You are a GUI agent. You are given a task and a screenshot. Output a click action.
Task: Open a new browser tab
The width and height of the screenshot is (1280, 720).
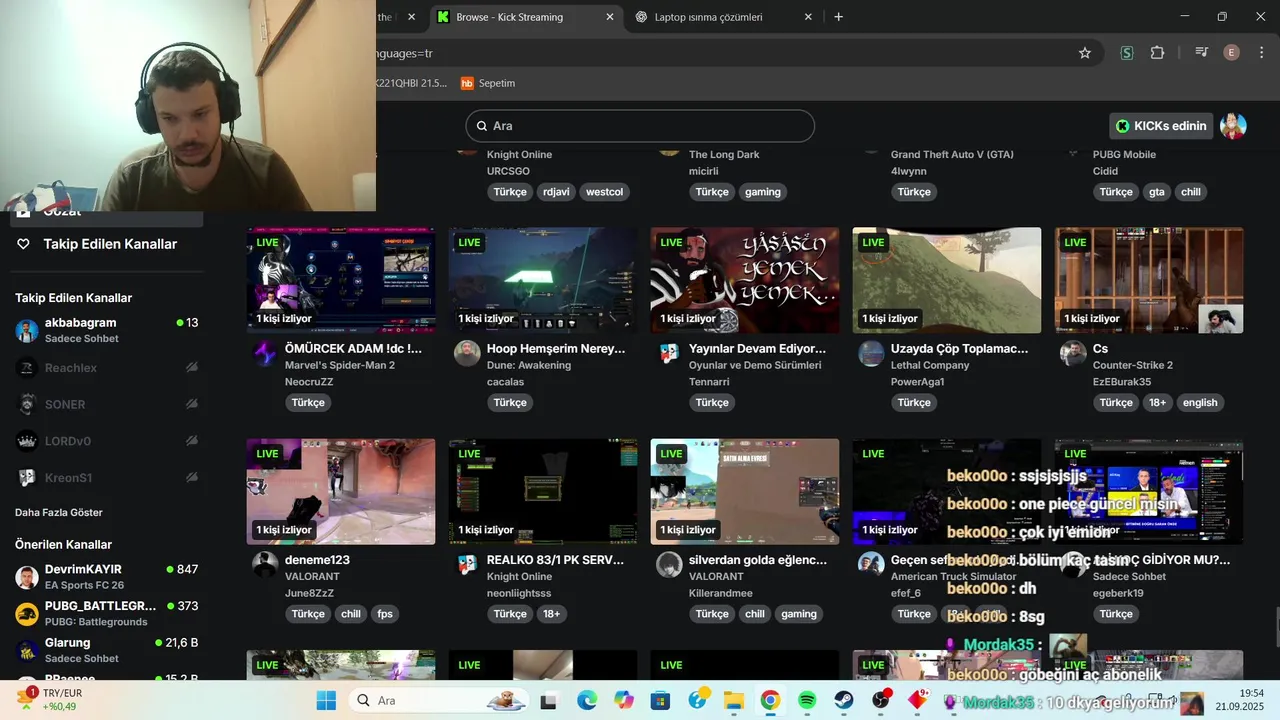click(x=838, y=17)
